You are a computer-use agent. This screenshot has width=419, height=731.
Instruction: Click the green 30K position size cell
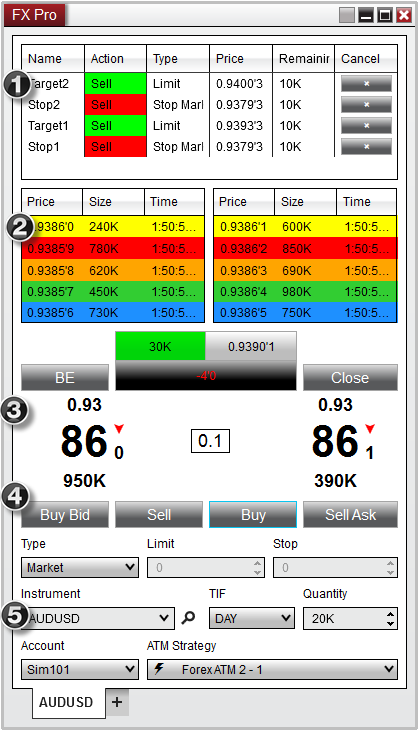coord(160,346)
